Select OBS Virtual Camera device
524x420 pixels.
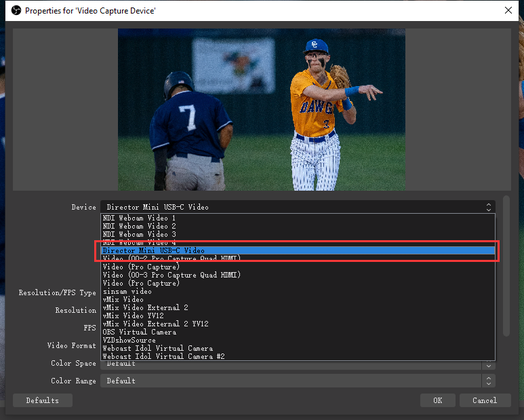click(298, 332)
